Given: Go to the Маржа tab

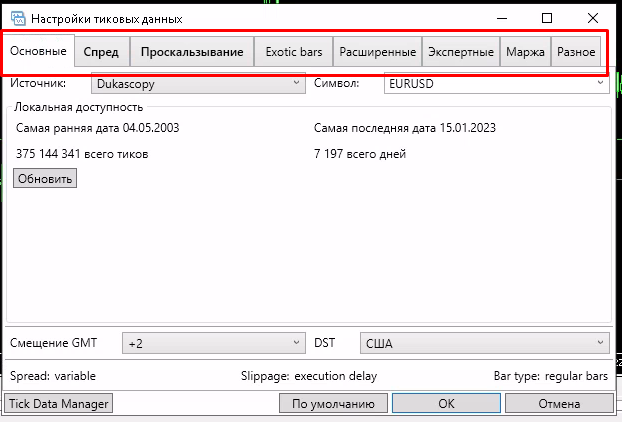Looking at the screenshot, I should pyautogui.click(x=525, y=52).
